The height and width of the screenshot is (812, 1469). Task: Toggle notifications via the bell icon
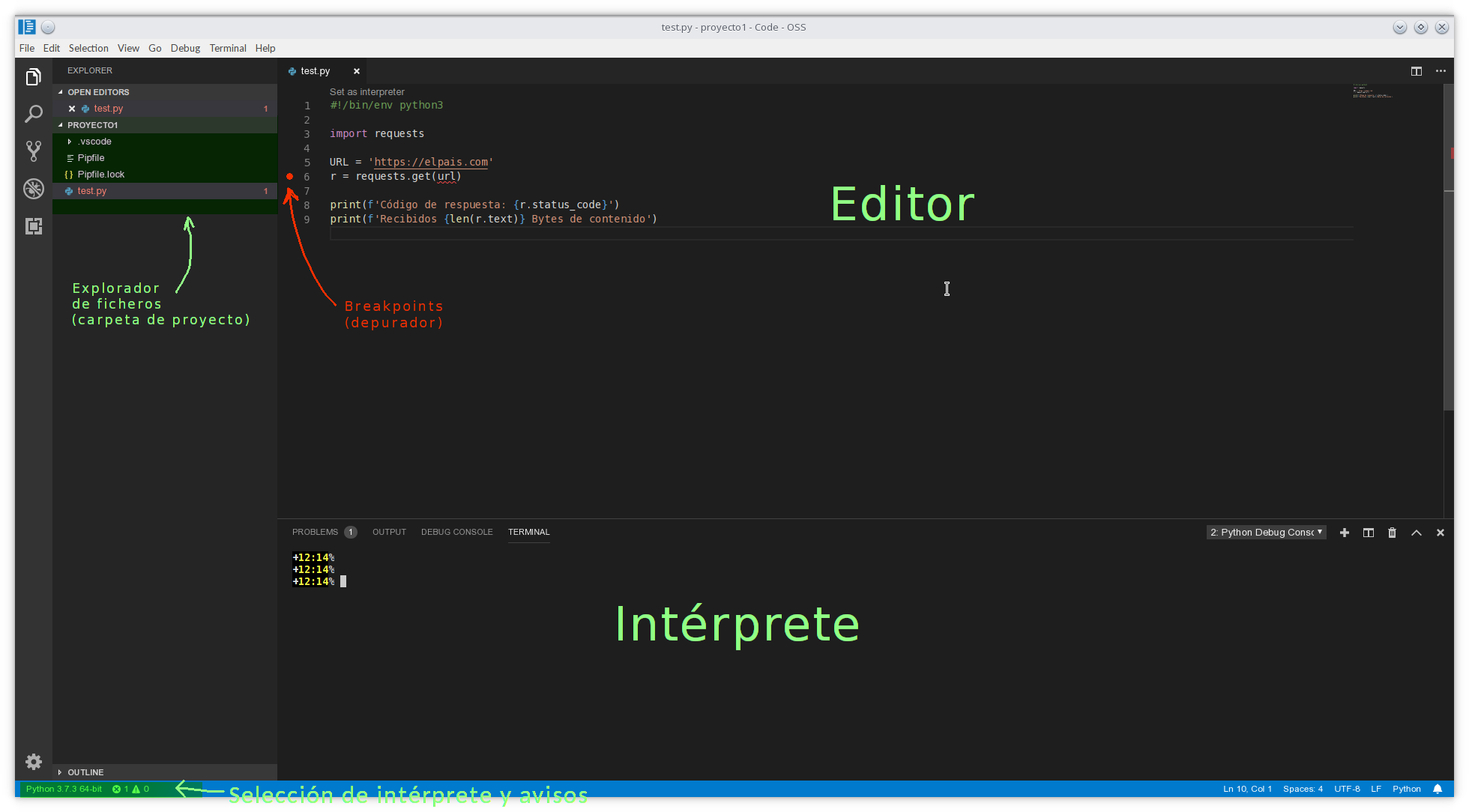pyautogui.click(x=1438, y=789)
